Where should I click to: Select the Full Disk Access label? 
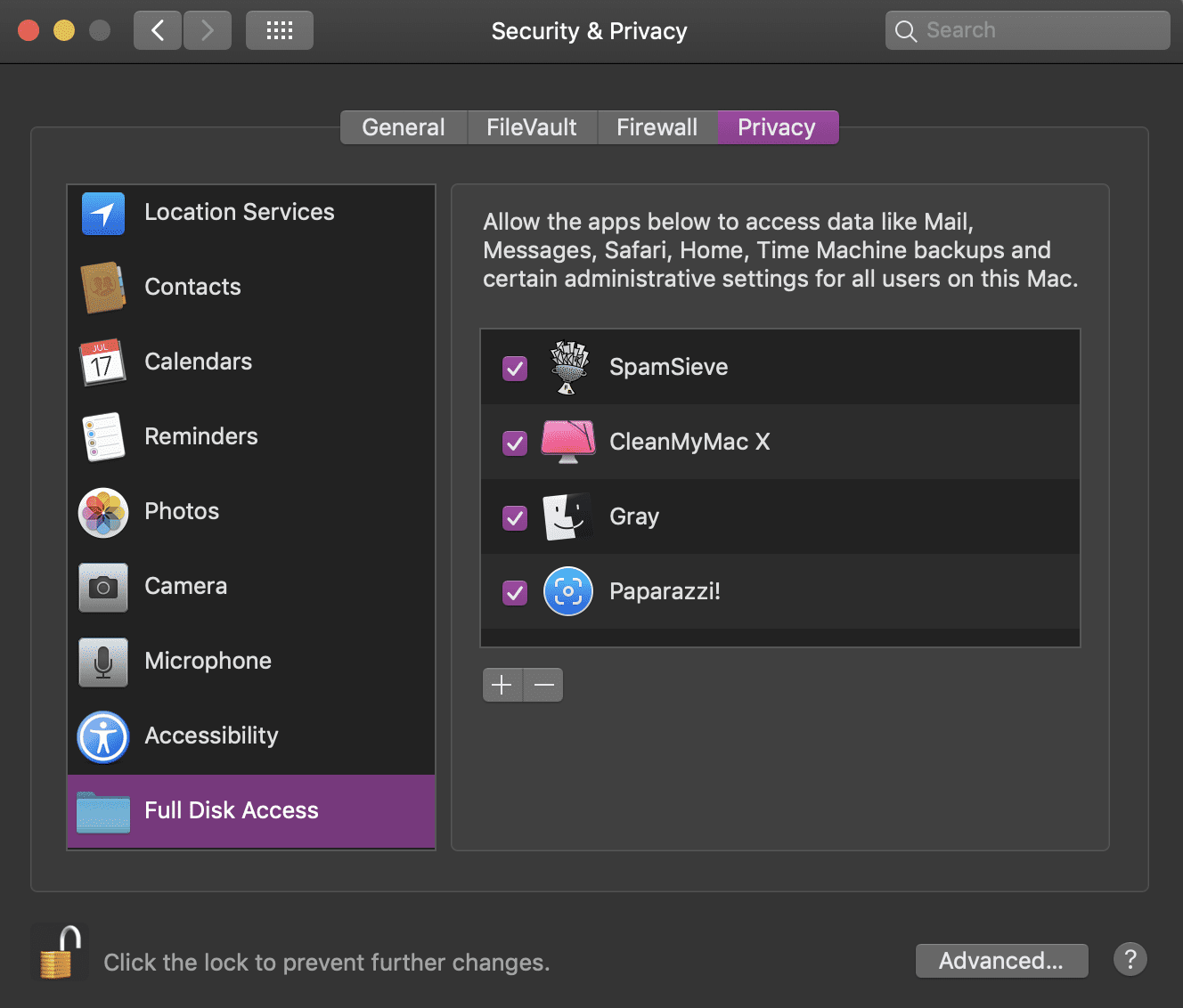click(232, 810)
